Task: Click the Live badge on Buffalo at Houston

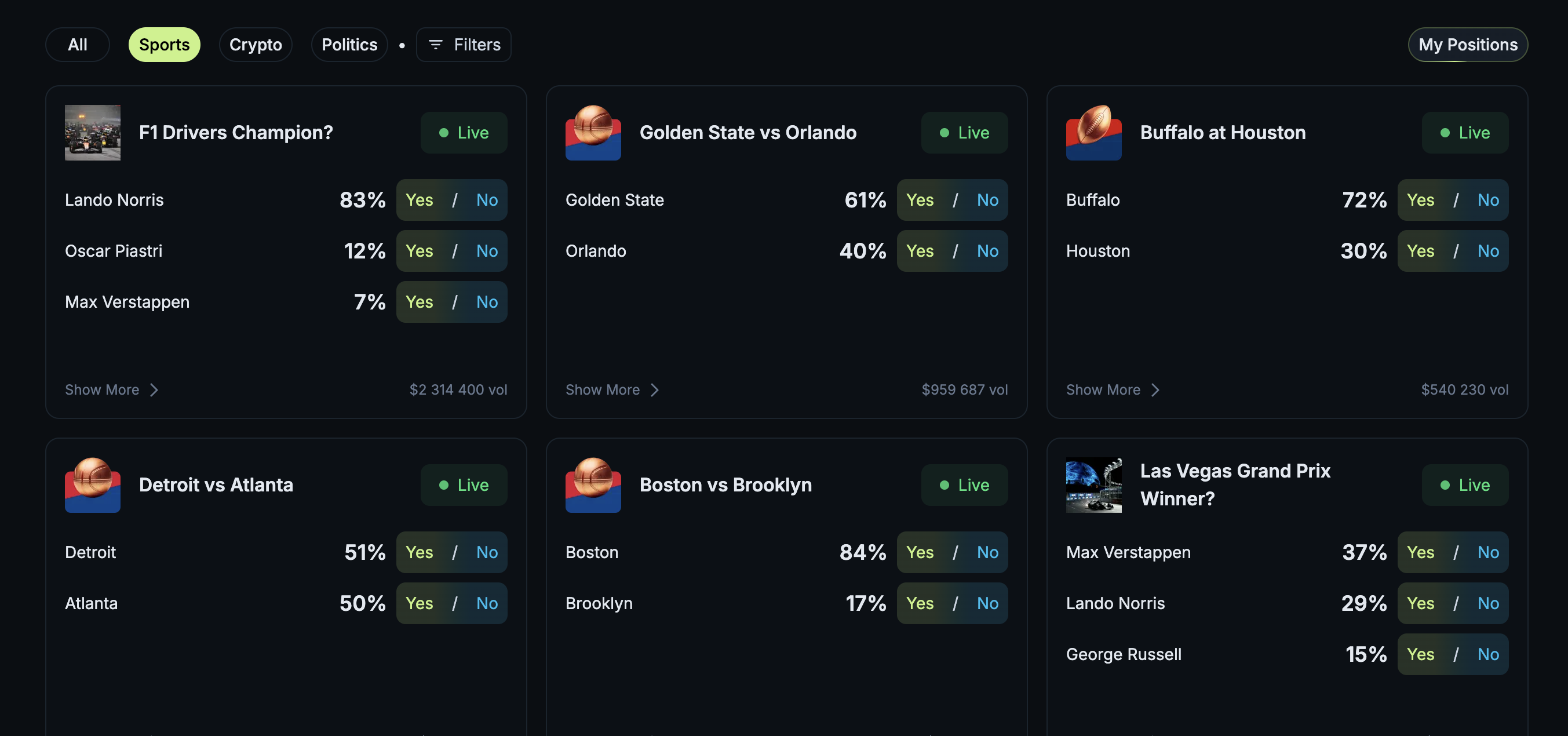Action: (x=1464, y=133)
